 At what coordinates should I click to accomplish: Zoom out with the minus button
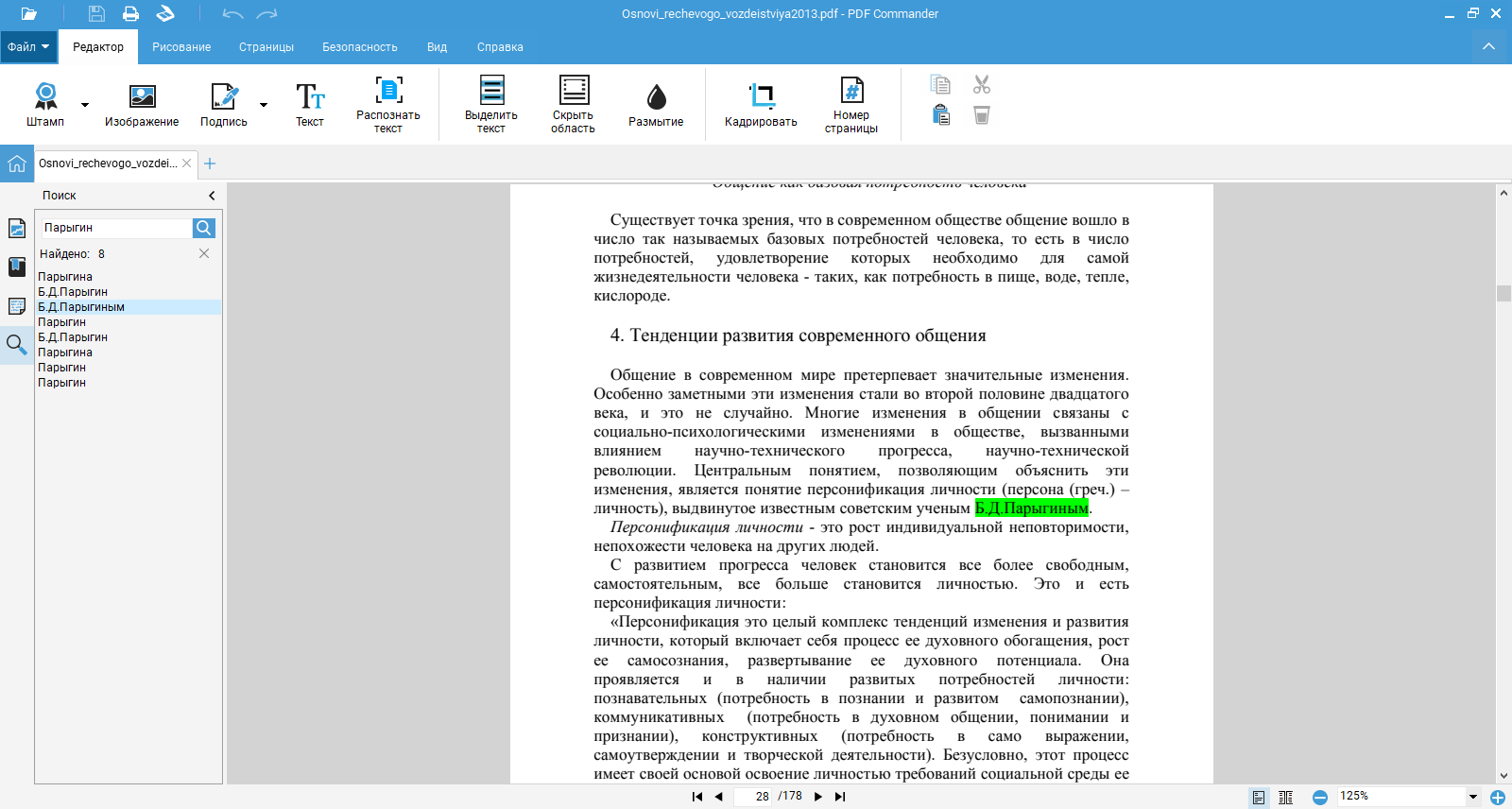(1320, 798)
